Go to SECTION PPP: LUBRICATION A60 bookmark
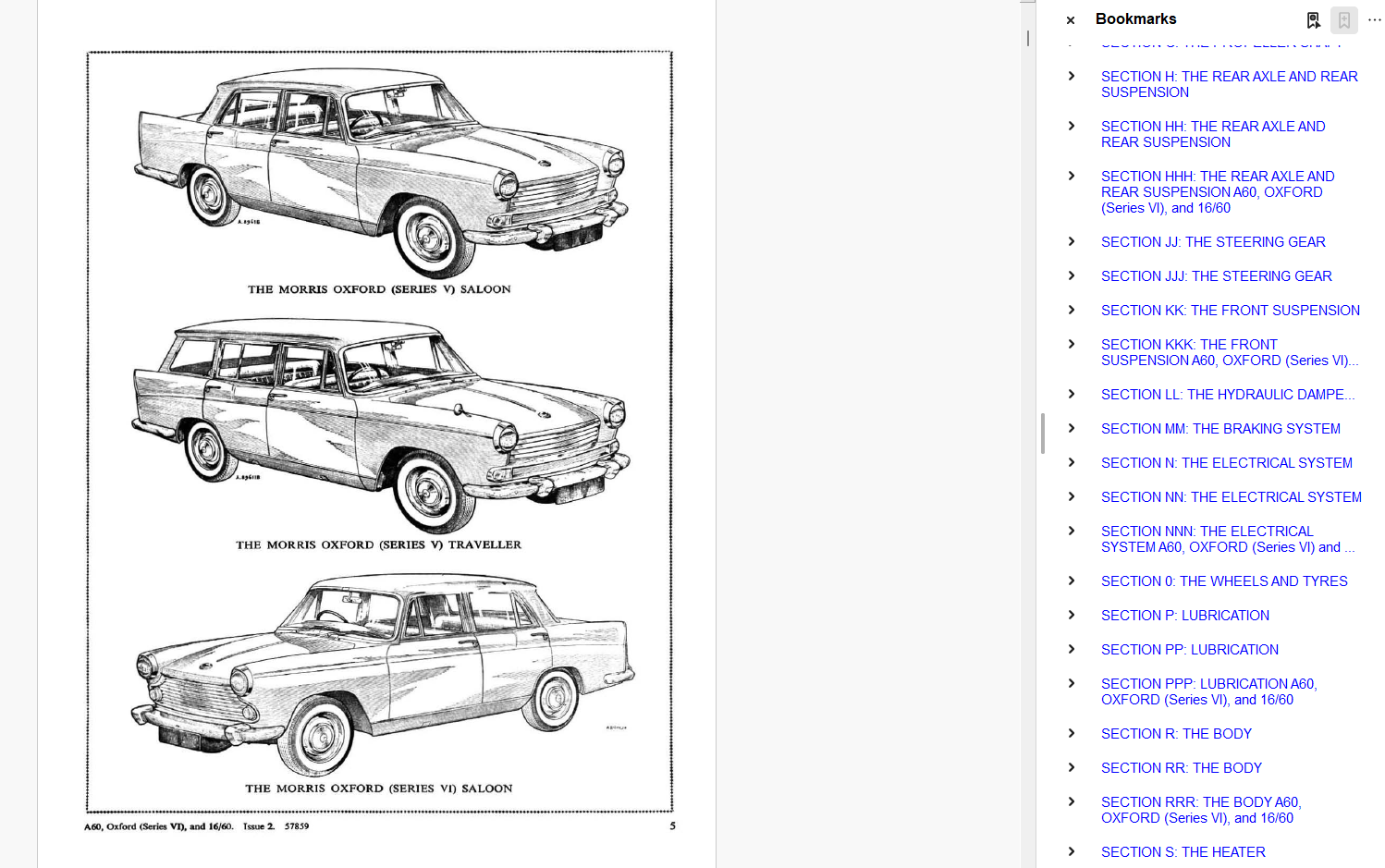1385x868 pixels. (1209, 691)
